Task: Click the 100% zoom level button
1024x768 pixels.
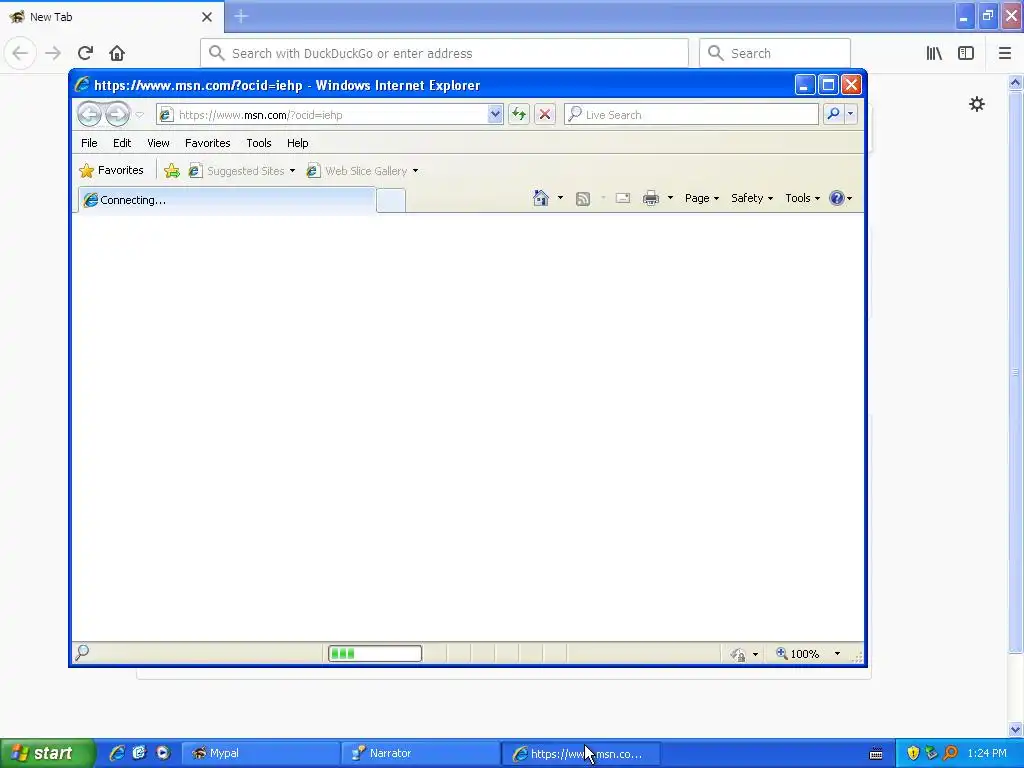Action: coord(797,654)
